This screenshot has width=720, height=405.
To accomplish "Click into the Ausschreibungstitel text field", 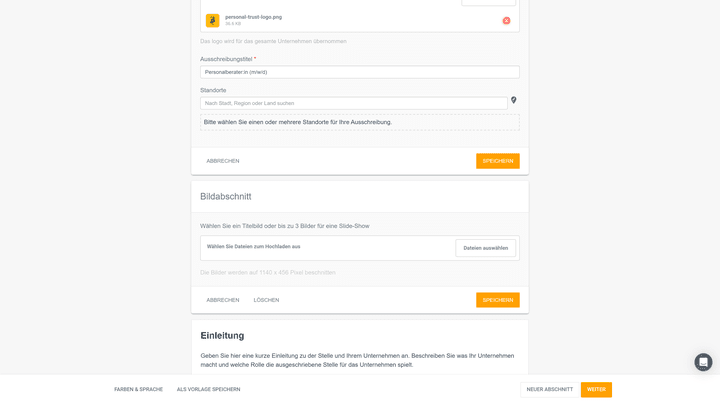I will coord(359,72).
